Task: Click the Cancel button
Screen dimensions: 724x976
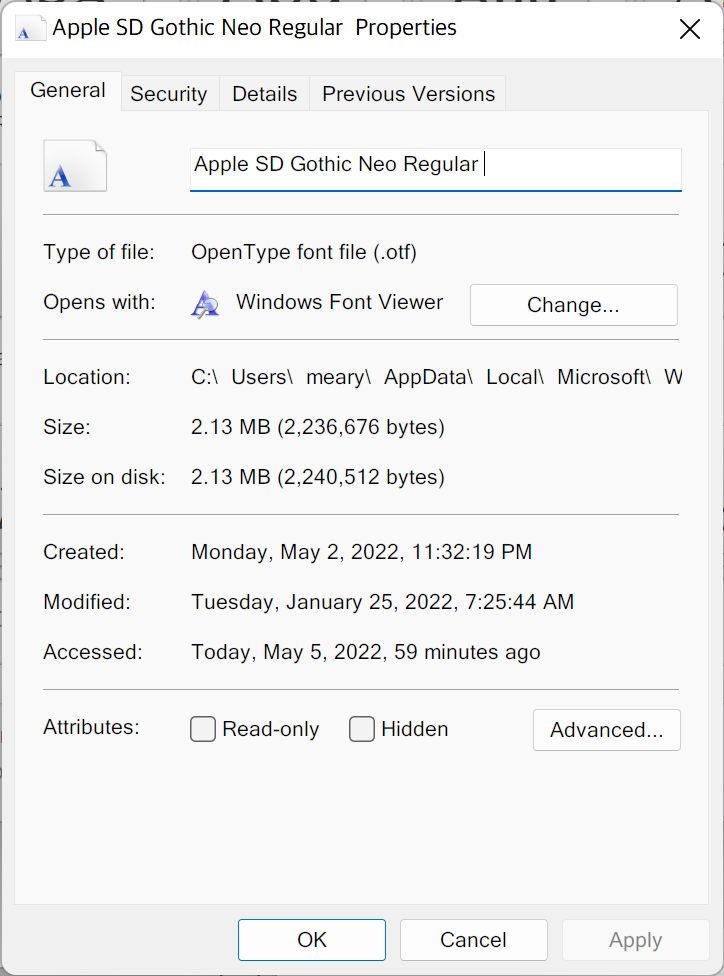Action: (x=474, y=940)
